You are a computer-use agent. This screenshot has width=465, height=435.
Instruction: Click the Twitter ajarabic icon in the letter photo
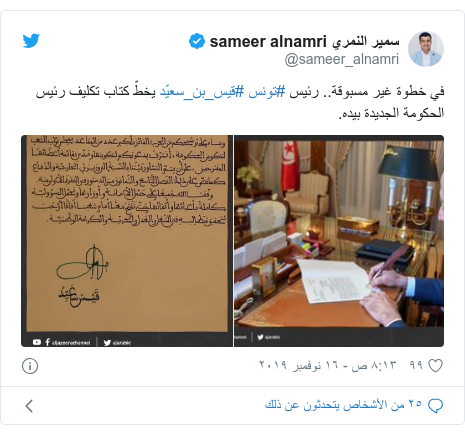click(x=107, y=342)
